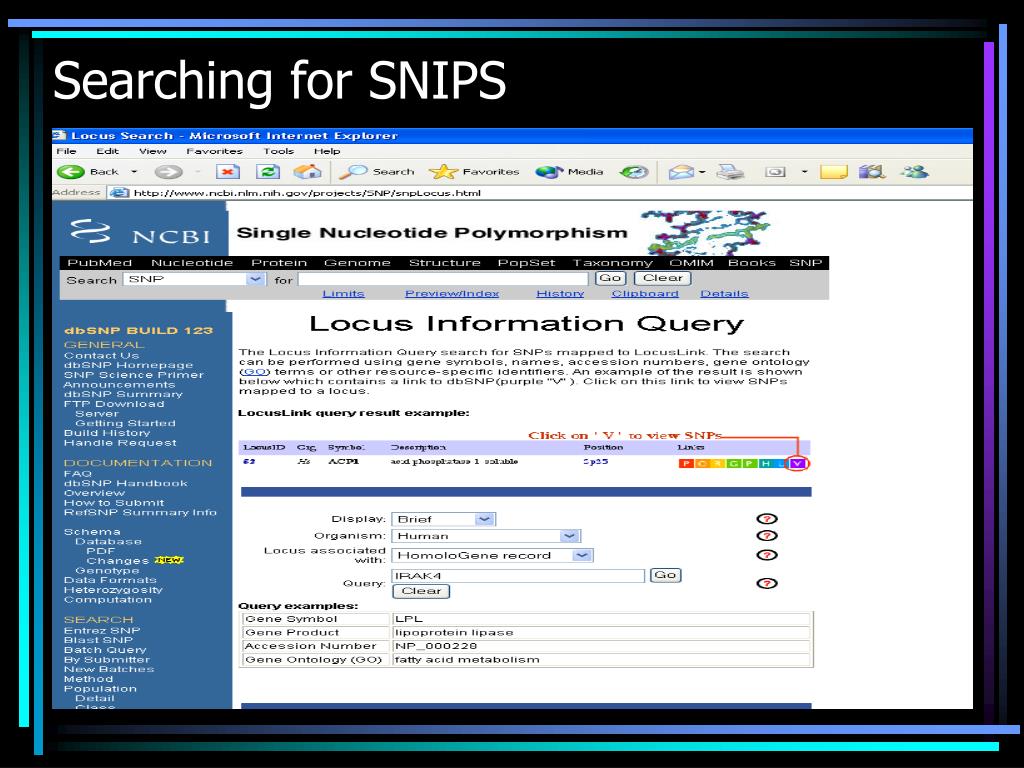
Task: Follow the GO link in description text
Action: pyautogui.click(x=255, y=372)
